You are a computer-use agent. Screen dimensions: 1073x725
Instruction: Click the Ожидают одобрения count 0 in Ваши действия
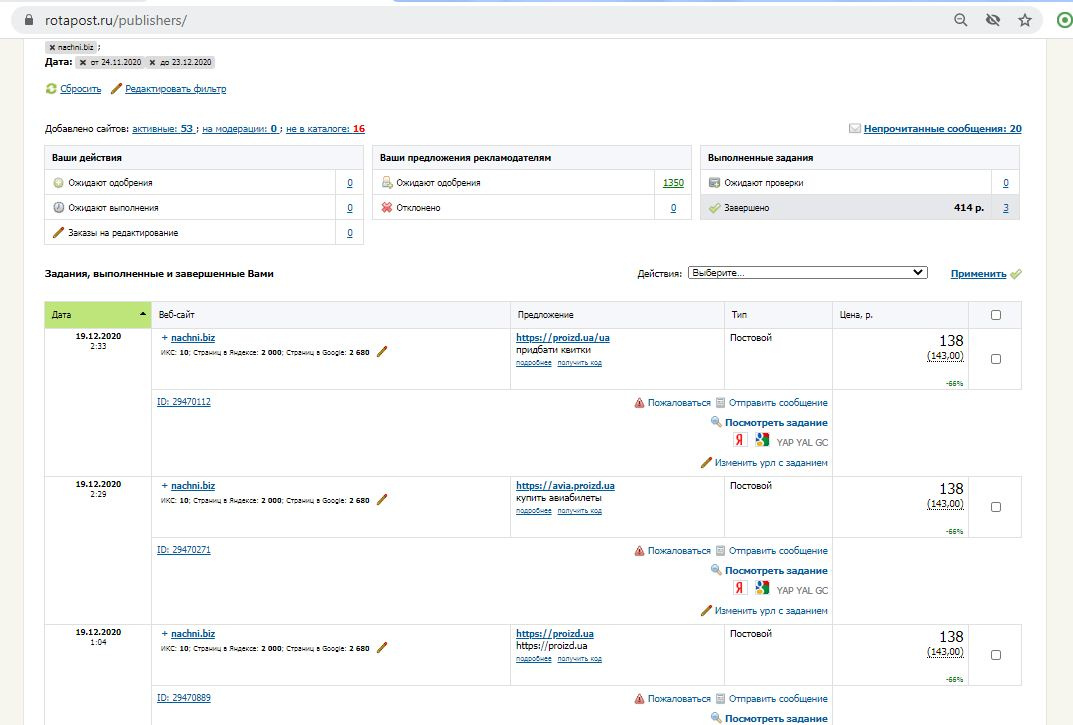pyautogui.click(x=350, y=183)
